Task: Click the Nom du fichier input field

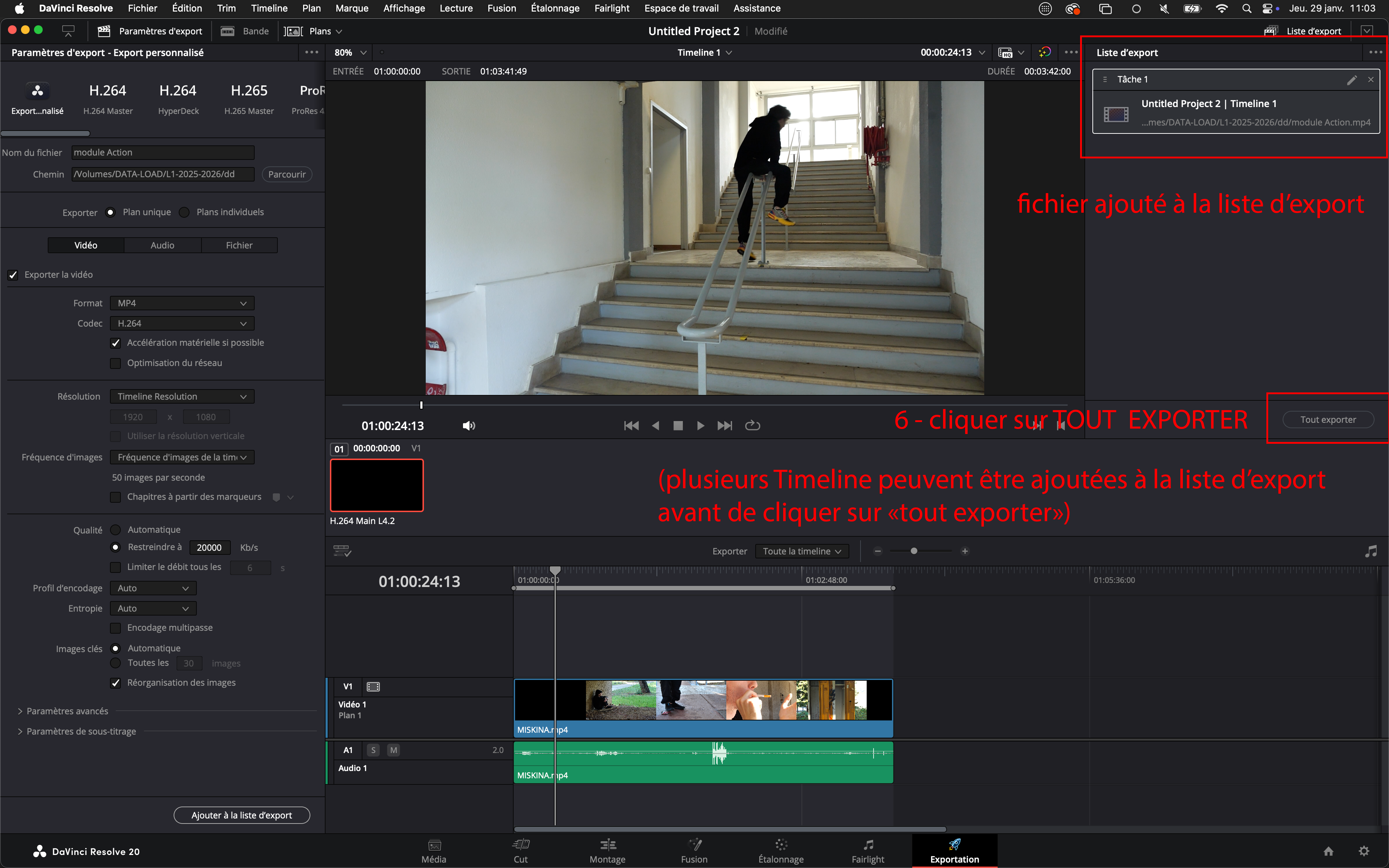Action: 162,152
